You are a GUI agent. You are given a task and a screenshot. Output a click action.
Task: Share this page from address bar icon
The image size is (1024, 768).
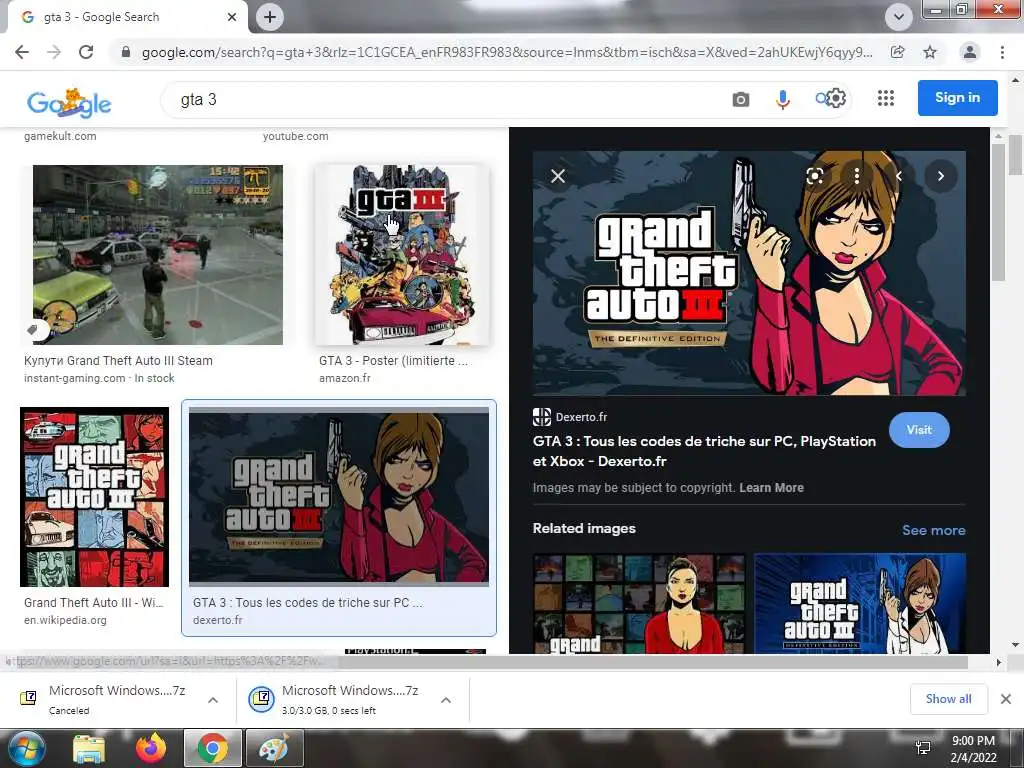pyautogui.click(x=898, y=52)
